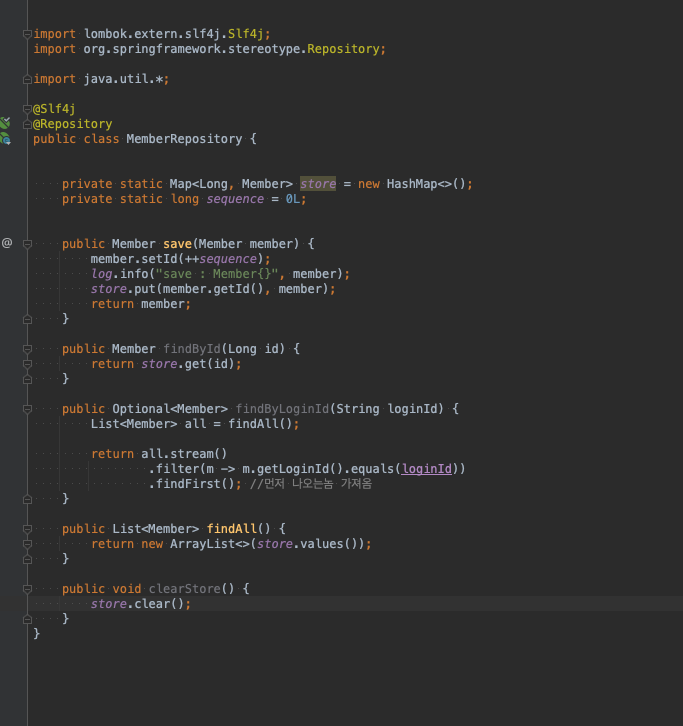Click 'String loginId' parameter in findByLoginId signature
The width and height of the screenshot is (683, 726).
click(387, 409)
